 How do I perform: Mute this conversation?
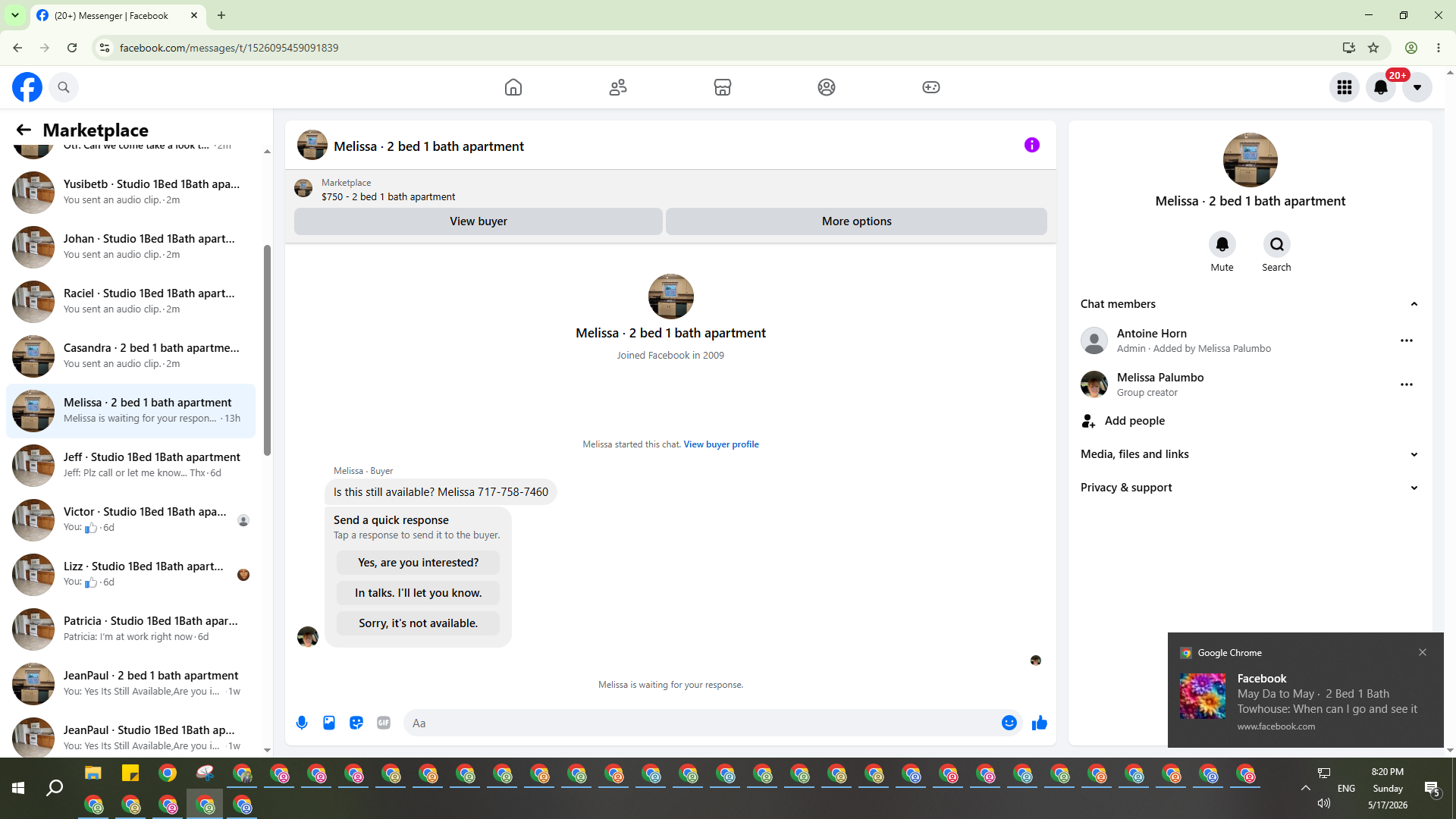pyautogui.click(x=1222, y=244)
